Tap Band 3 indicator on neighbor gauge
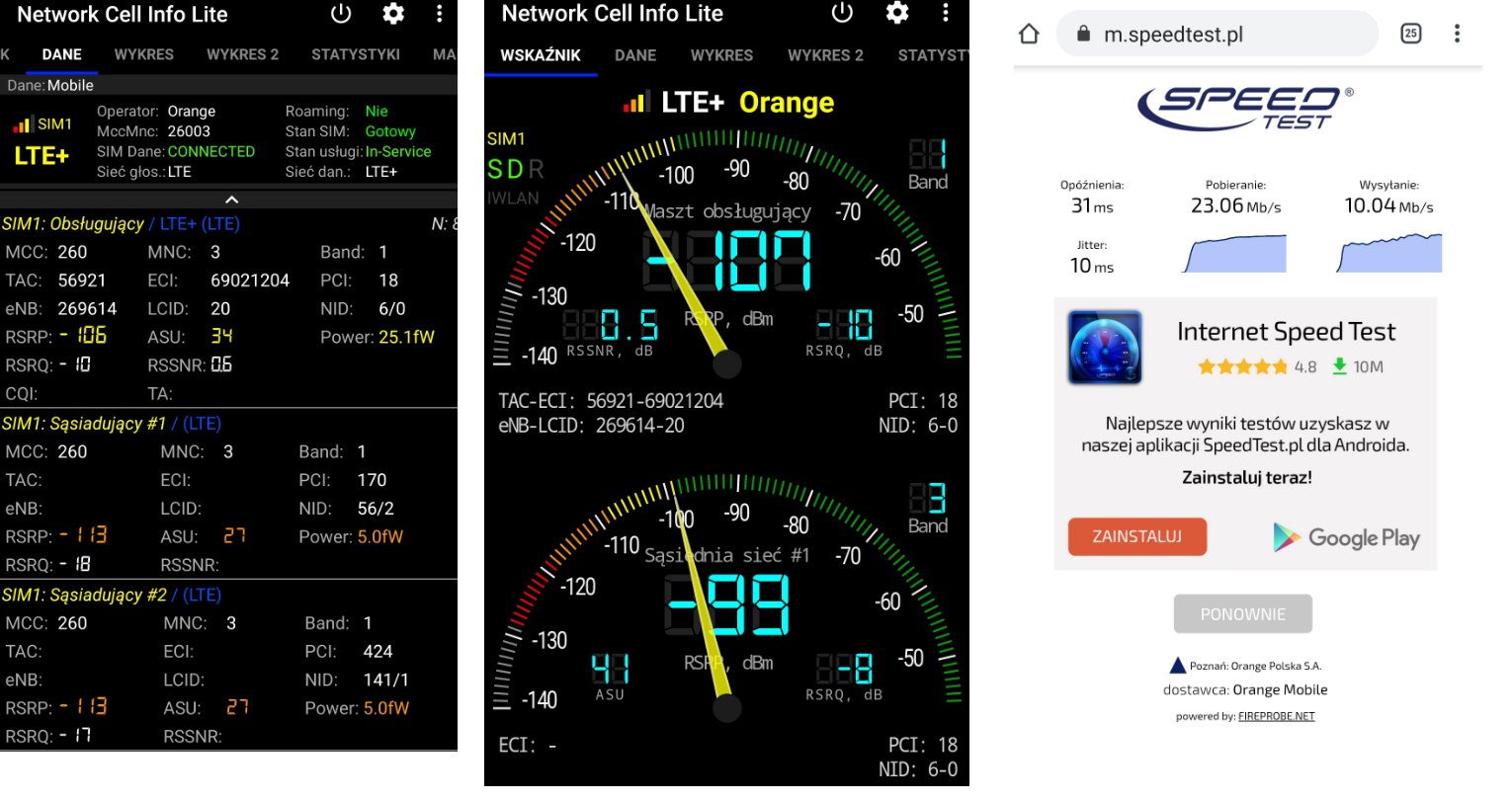 (928, 507)
